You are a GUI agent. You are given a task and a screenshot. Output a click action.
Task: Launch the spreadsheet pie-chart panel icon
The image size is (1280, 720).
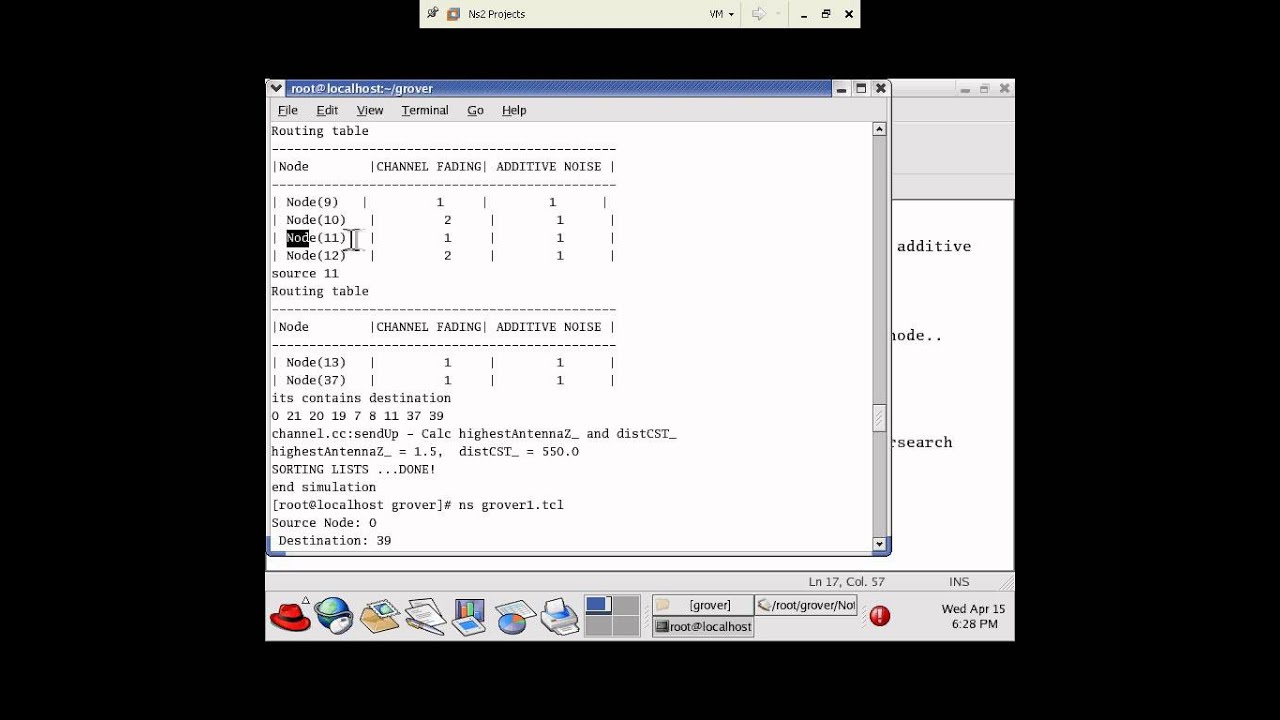click(514, 616)
